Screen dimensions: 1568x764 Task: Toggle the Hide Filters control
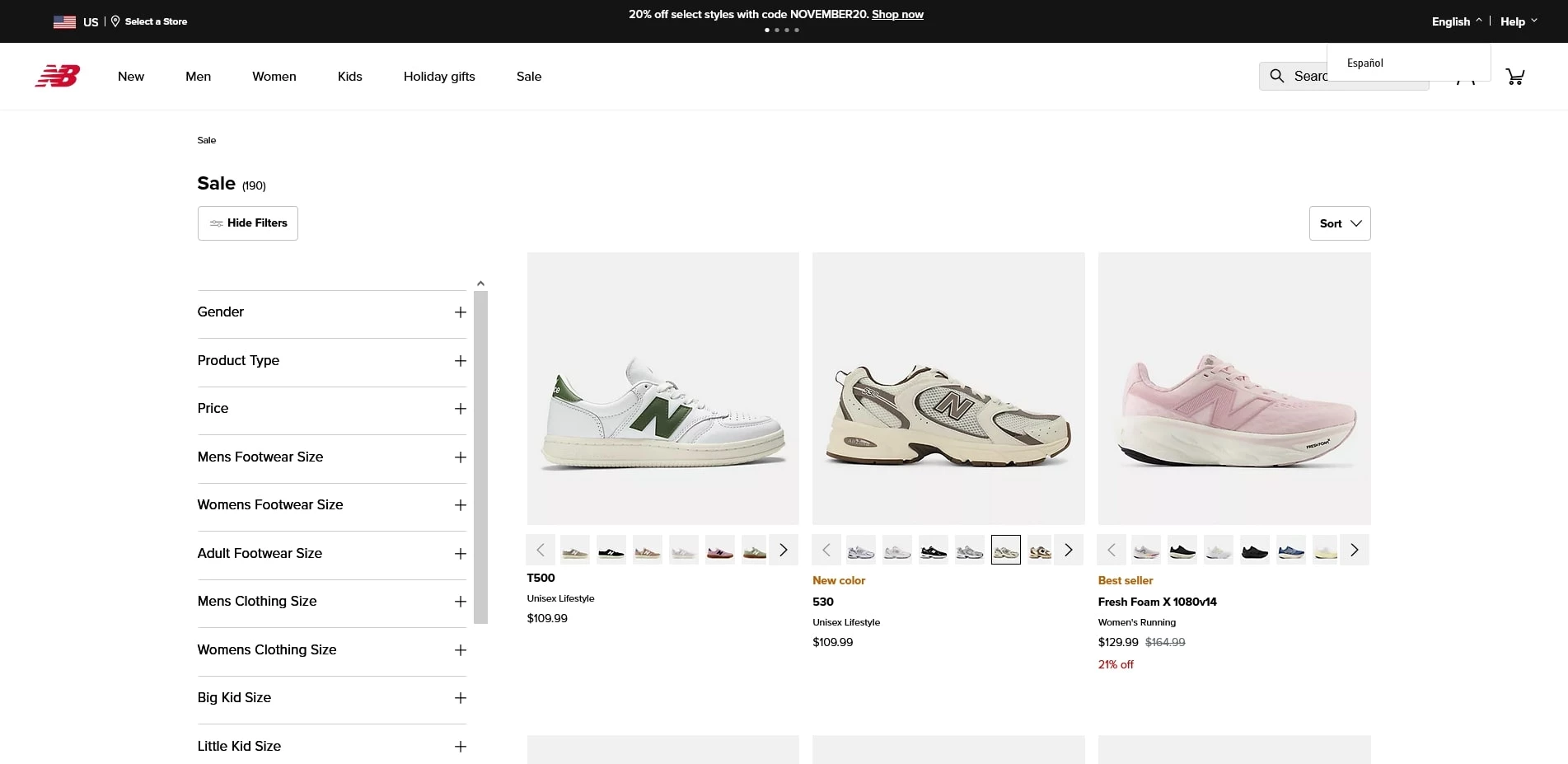[247, 223]
